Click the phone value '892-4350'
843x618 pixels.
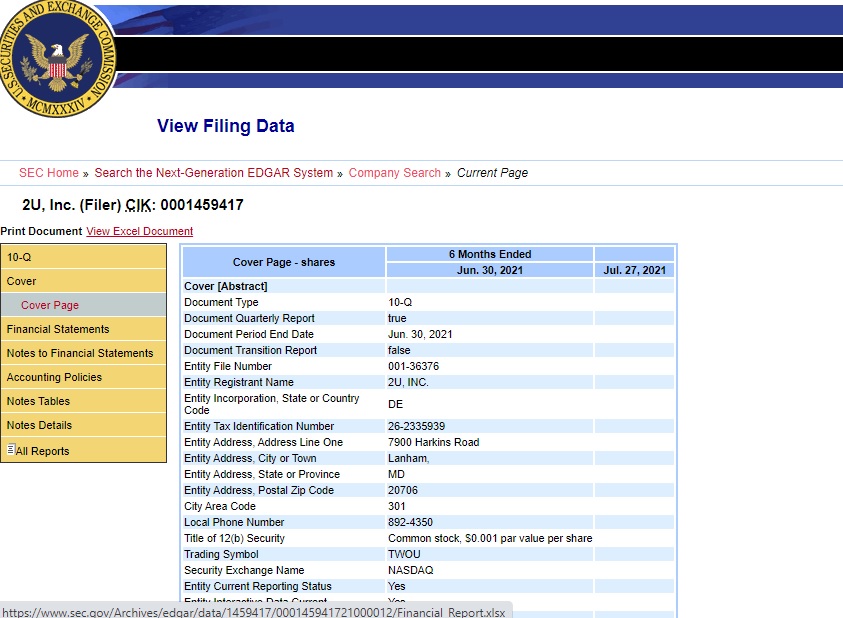pos(410,522)
